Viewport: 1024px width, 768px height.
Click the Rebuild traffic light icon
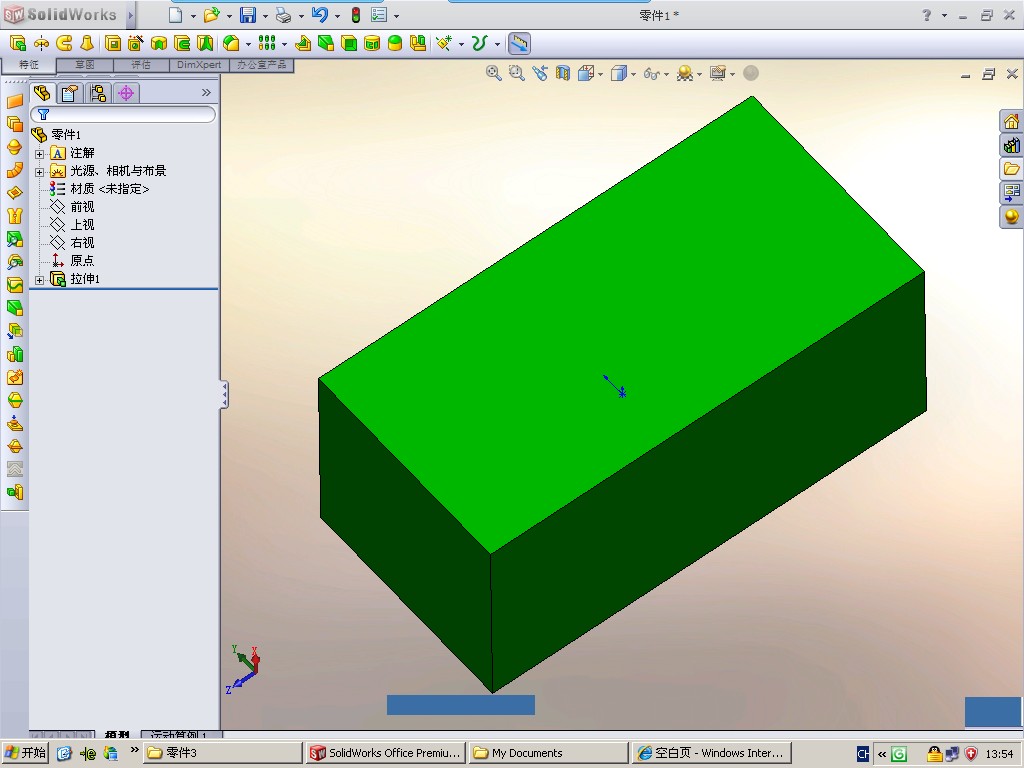[356, 14]
